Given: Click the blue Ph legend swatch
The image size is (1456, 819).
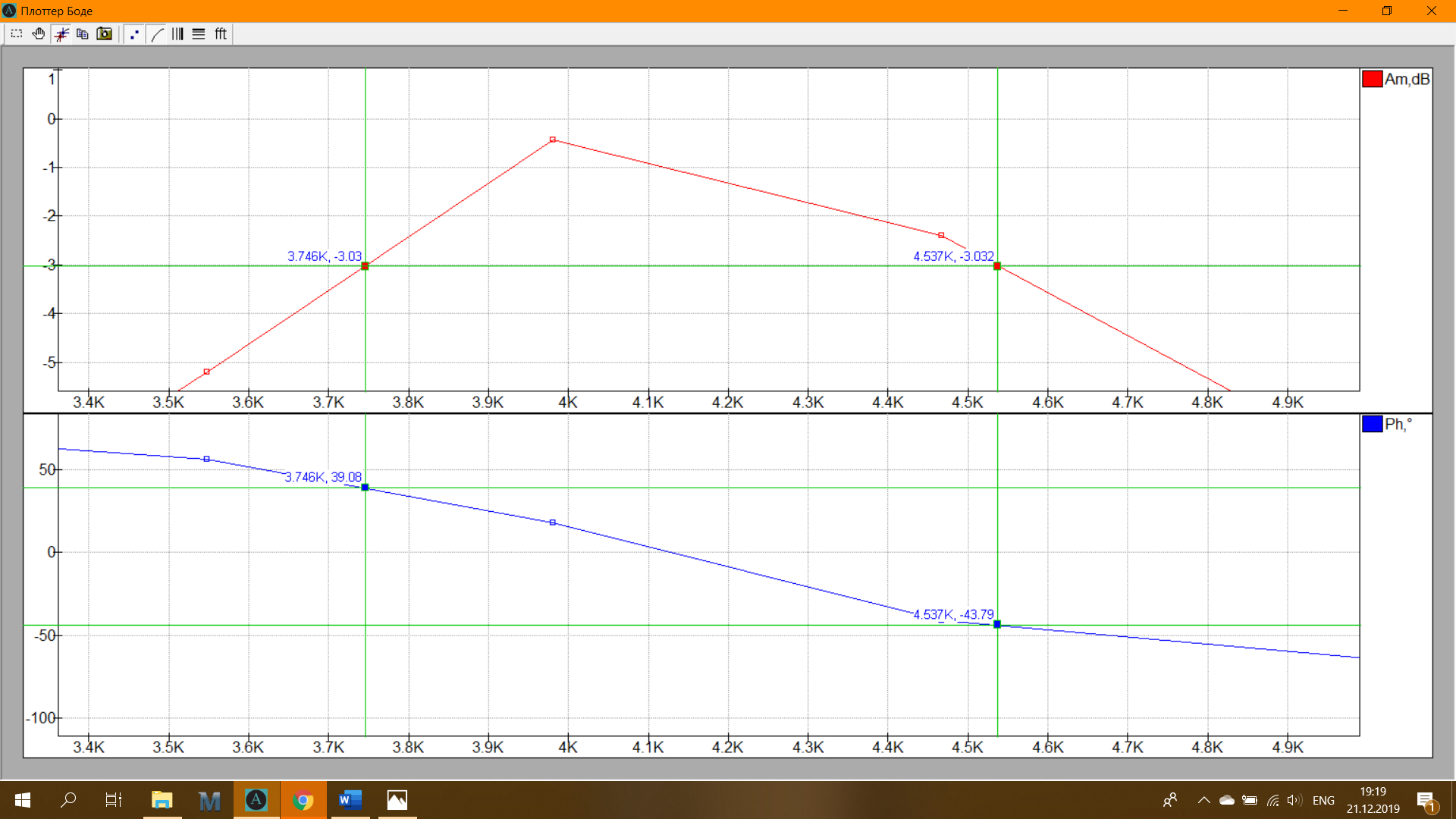Looking at the screenshot, I should point(1372,424).
